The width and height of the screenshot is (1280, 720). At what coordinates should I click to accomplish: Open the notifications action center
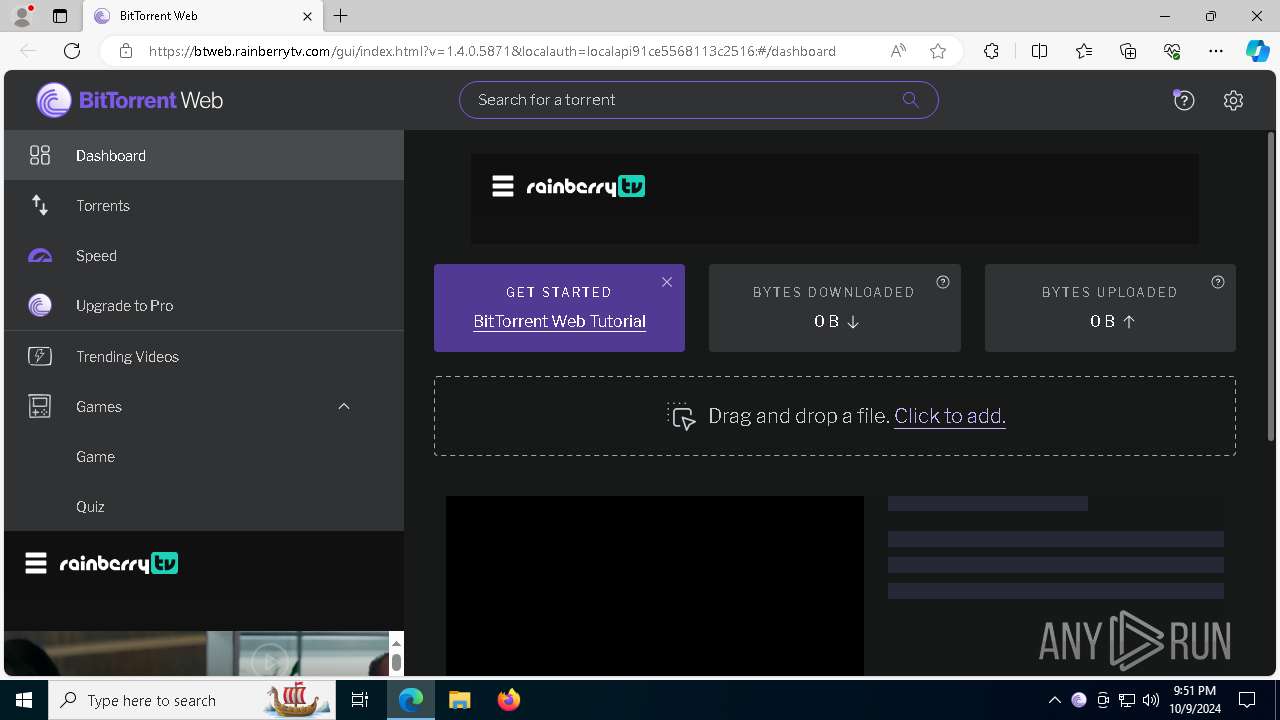[1247, 700]
